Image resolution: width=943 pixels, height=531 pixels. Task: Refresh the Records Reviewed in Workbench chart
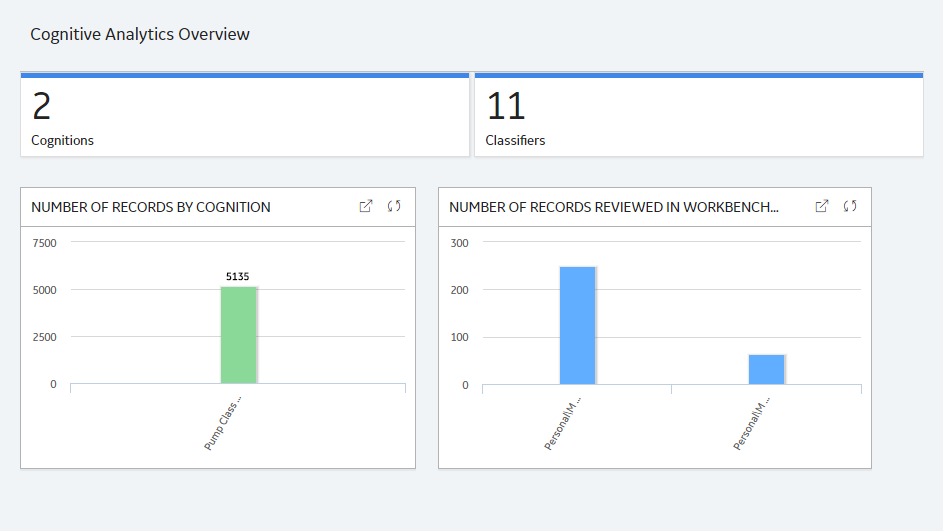click(x=850, y=206)
